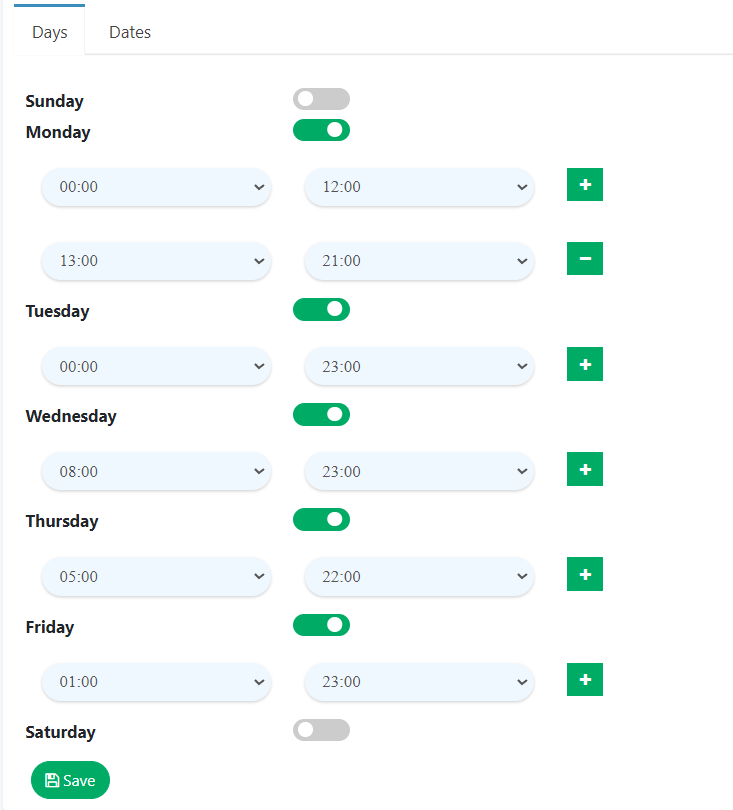The width and height of the screenshot is (733, 810).
Task: Switch off the Wednesday toggle
Action: pyautogui.click(x=321, y=414)
